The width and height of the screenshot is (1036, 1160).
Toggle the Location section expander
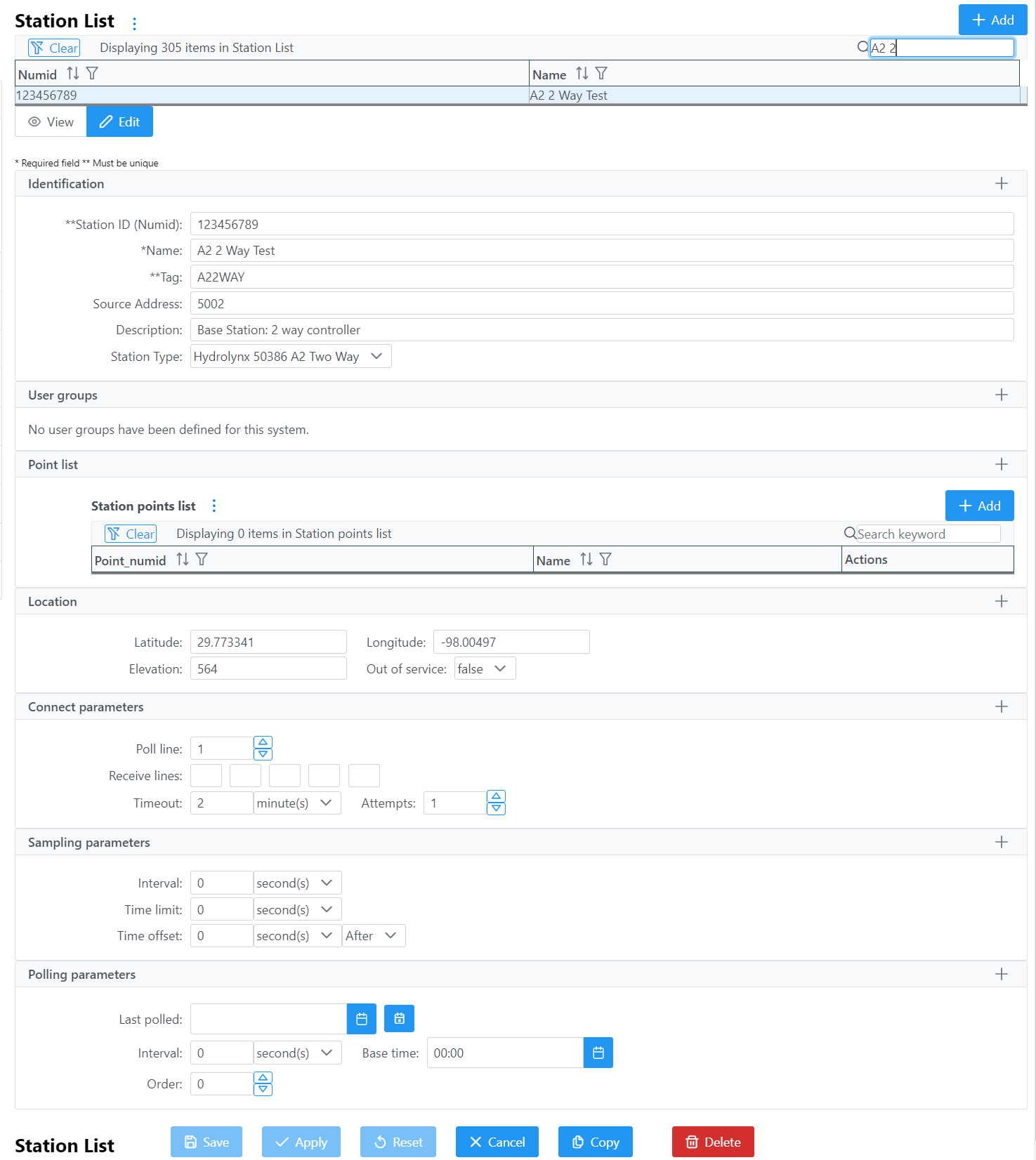tap(1001, 602)
